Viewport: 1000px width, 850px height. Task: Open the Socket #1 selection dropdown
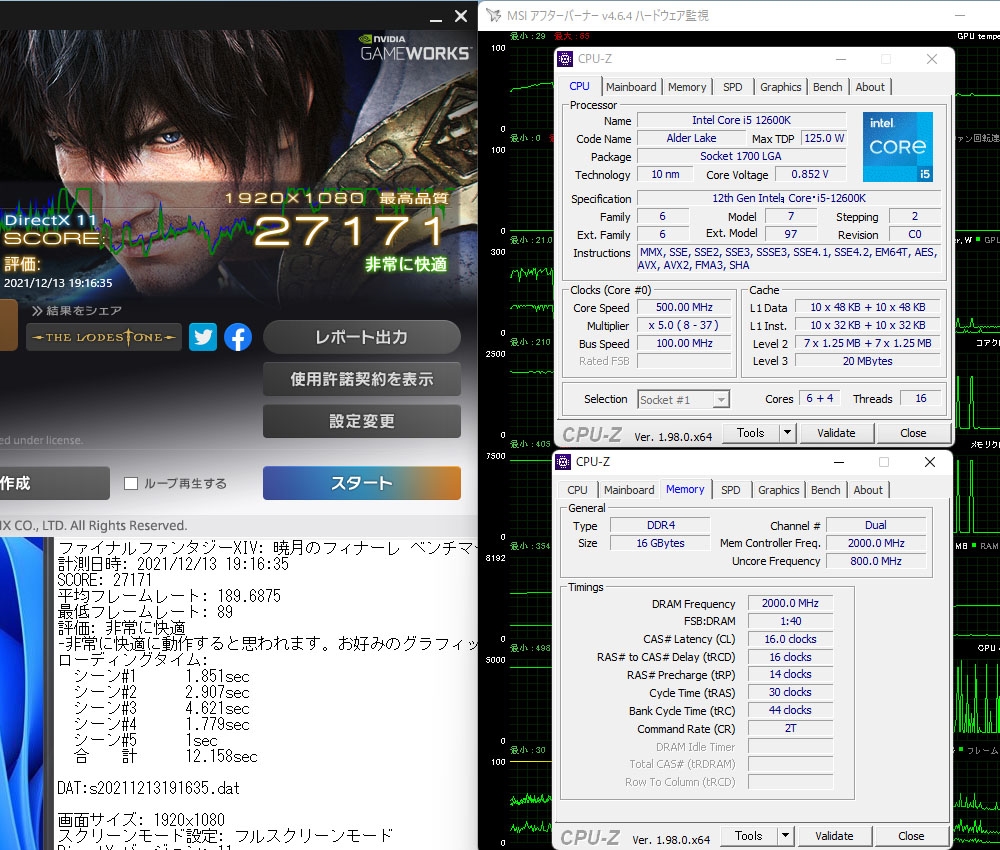[683, 399]
